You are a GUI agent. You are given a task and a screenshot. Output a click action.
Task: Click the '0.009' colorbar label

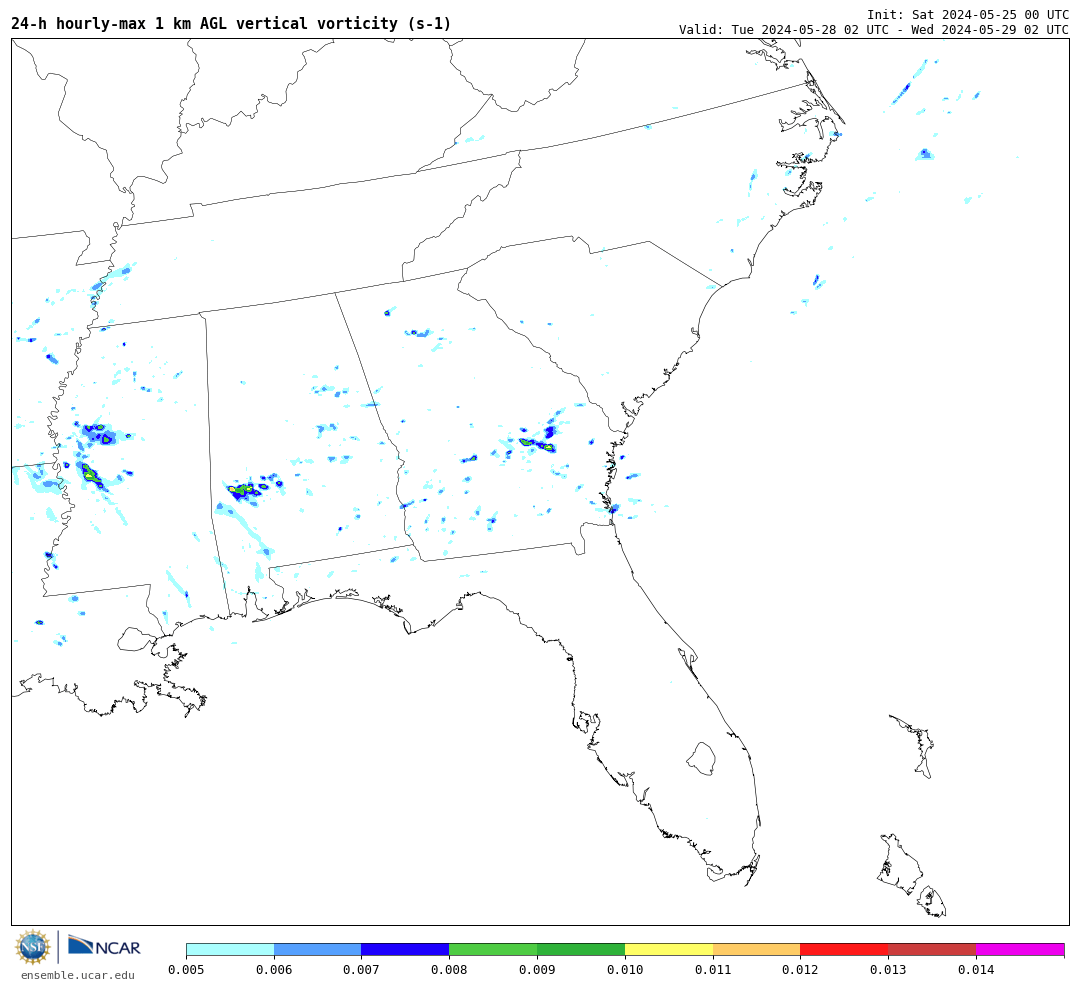click(537, 969)
